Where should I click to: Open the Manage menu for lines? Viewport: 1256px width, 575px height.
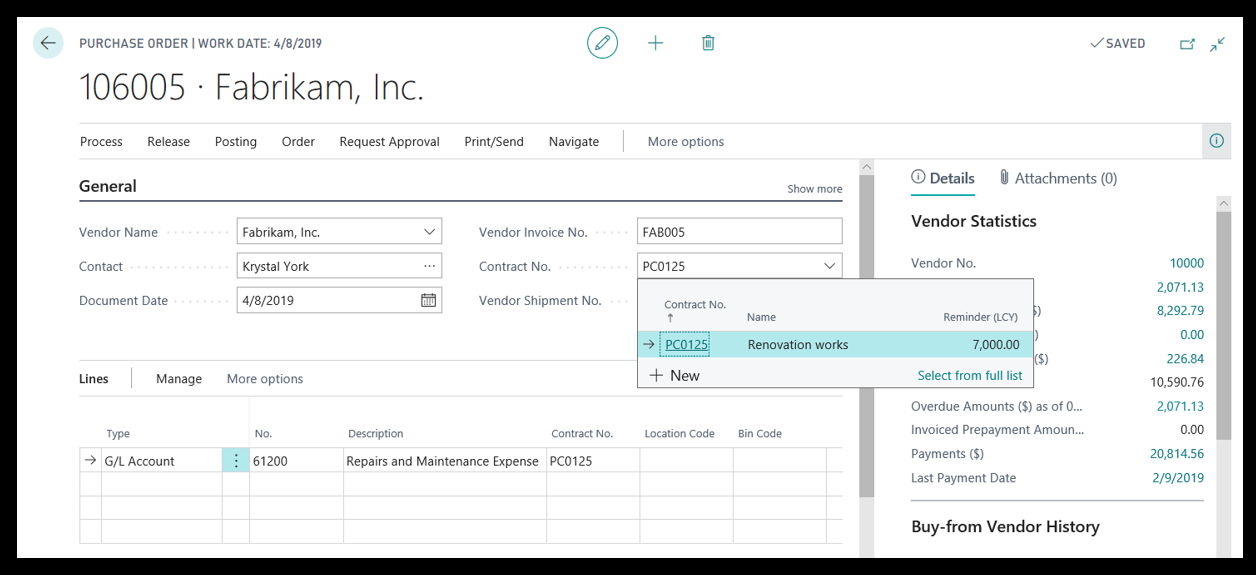(x=179, y=379)
